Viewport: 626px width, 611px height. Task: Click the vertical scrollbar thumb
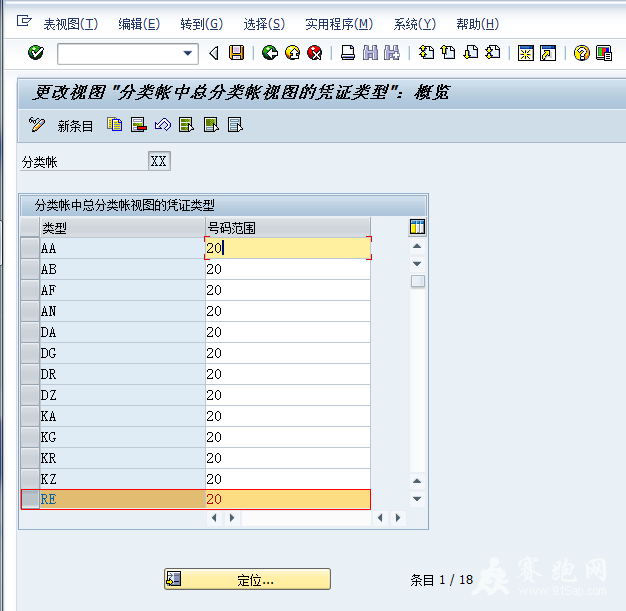click(418, 281)
